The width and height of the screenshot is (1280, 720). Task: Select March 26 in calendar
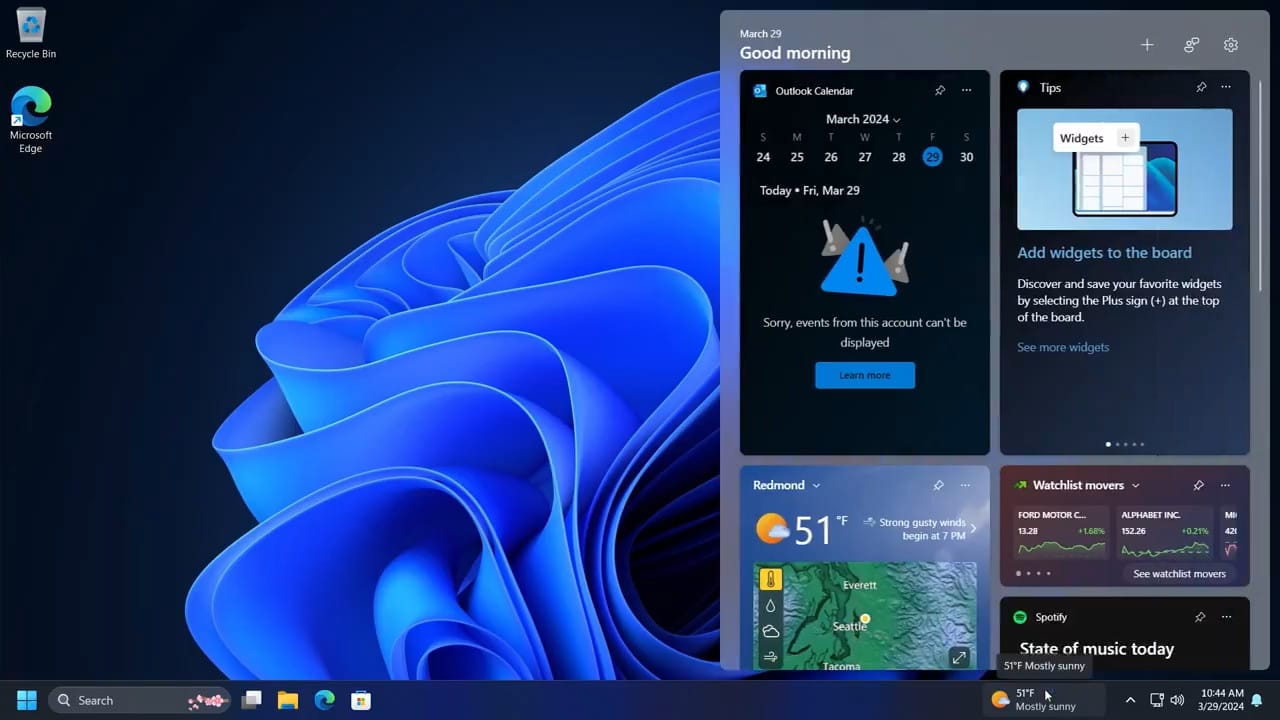(x=831, y=157)
